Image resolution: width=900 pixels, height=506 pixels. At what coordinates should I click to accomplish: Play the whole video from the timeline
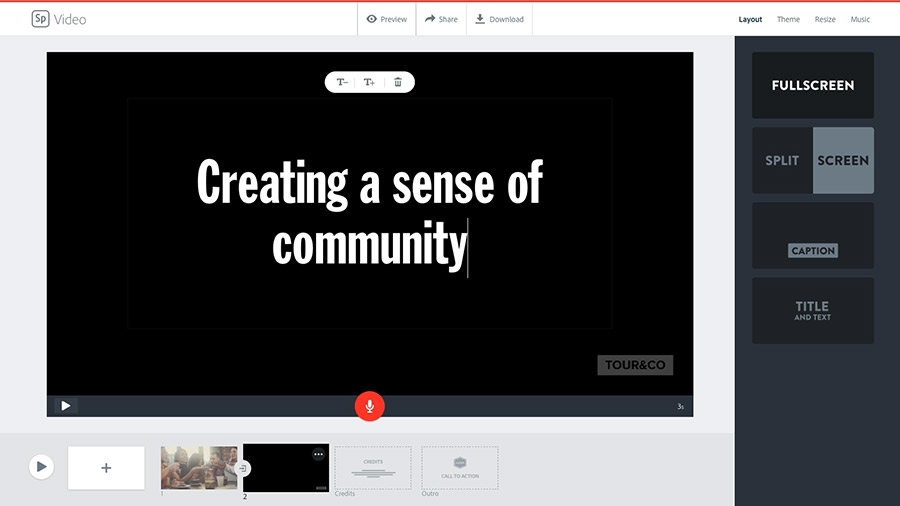41,467
